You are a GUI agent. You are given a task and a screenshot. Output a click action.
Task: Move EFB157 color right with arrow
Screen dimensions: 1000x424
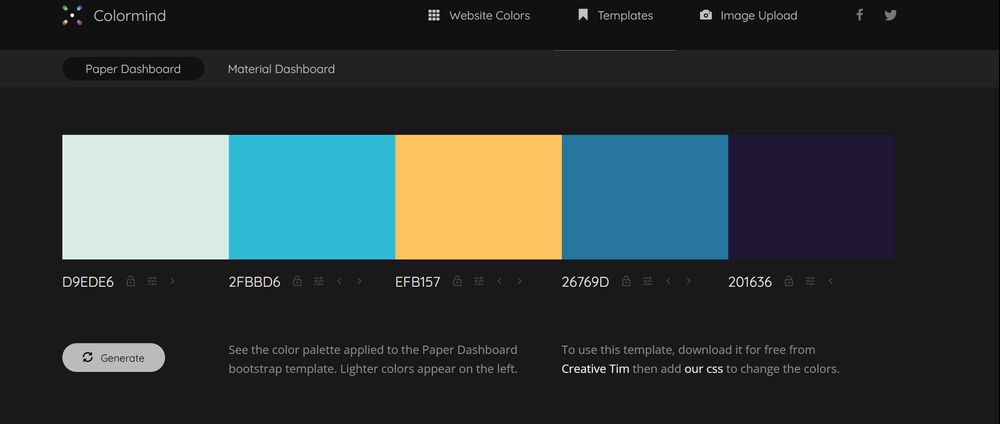(520, 281)
